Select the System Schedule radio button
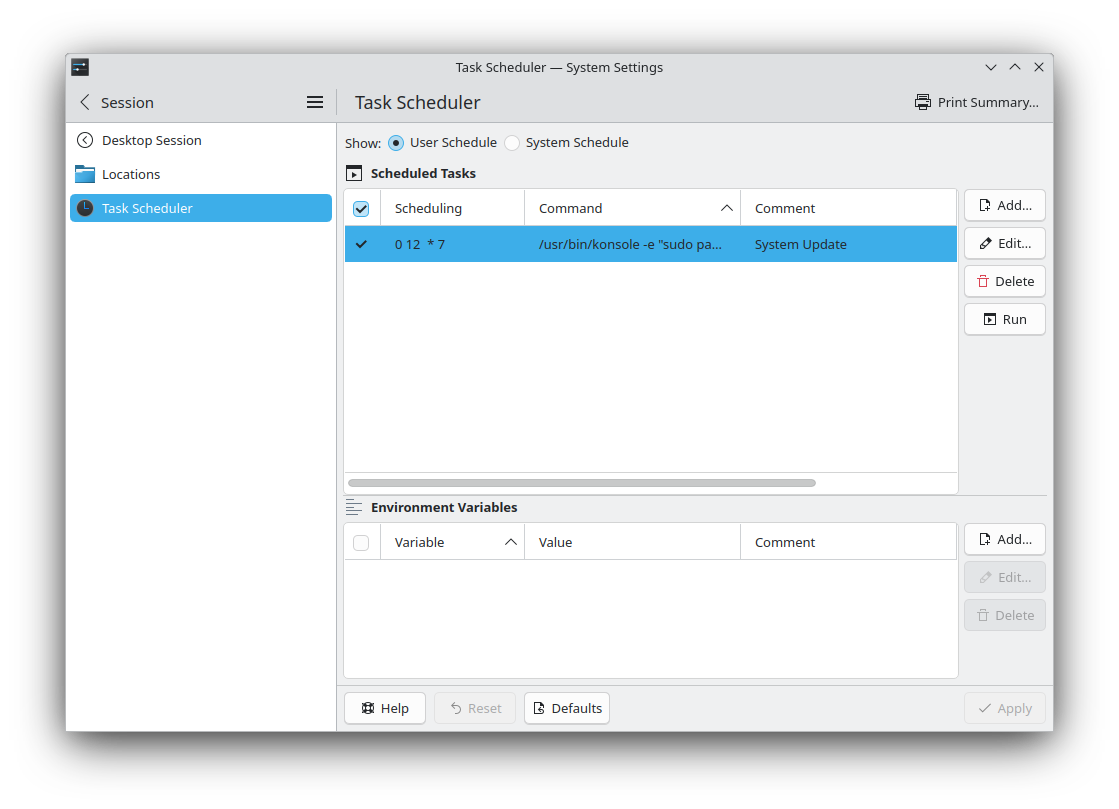 pyautogui.click(x=512, y=142)
